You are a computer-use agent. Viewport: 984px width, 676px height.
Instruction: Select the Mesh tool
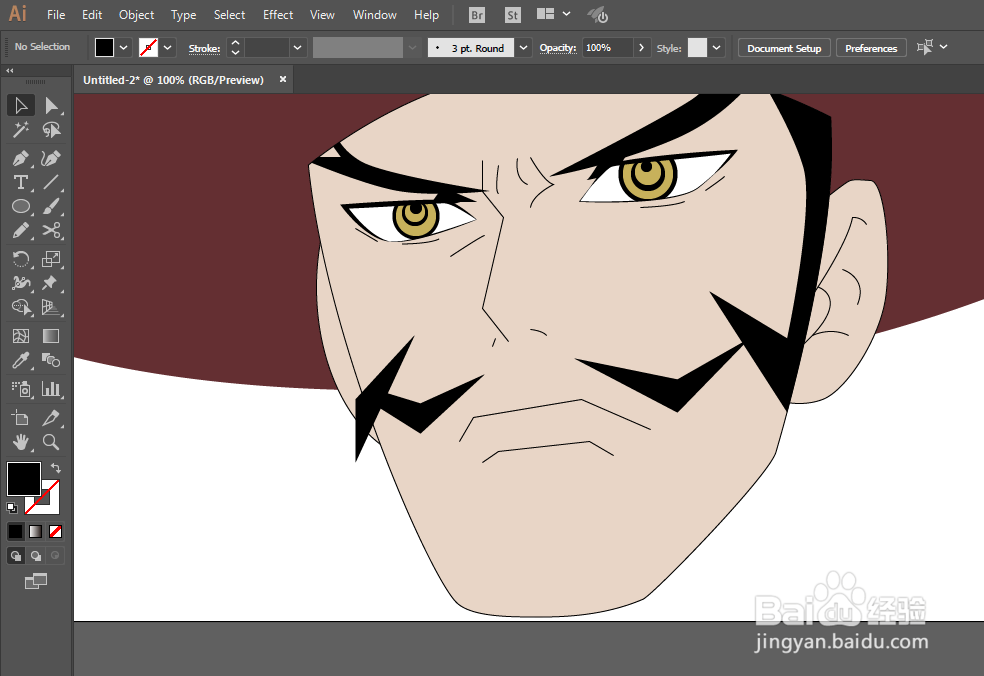21,336
